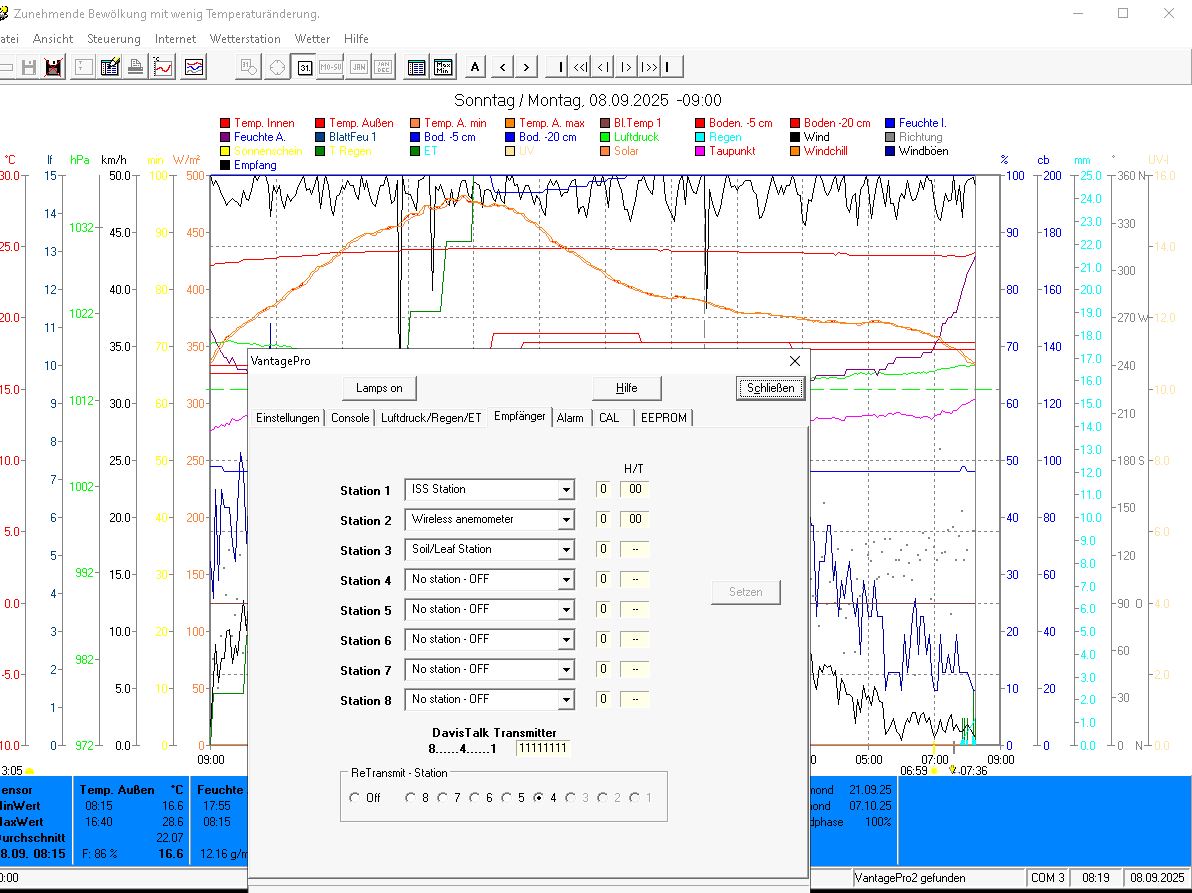Click the green Luftdruck legend color swatch
Viewport: 1192px width, 893px height.
(605, 137)
